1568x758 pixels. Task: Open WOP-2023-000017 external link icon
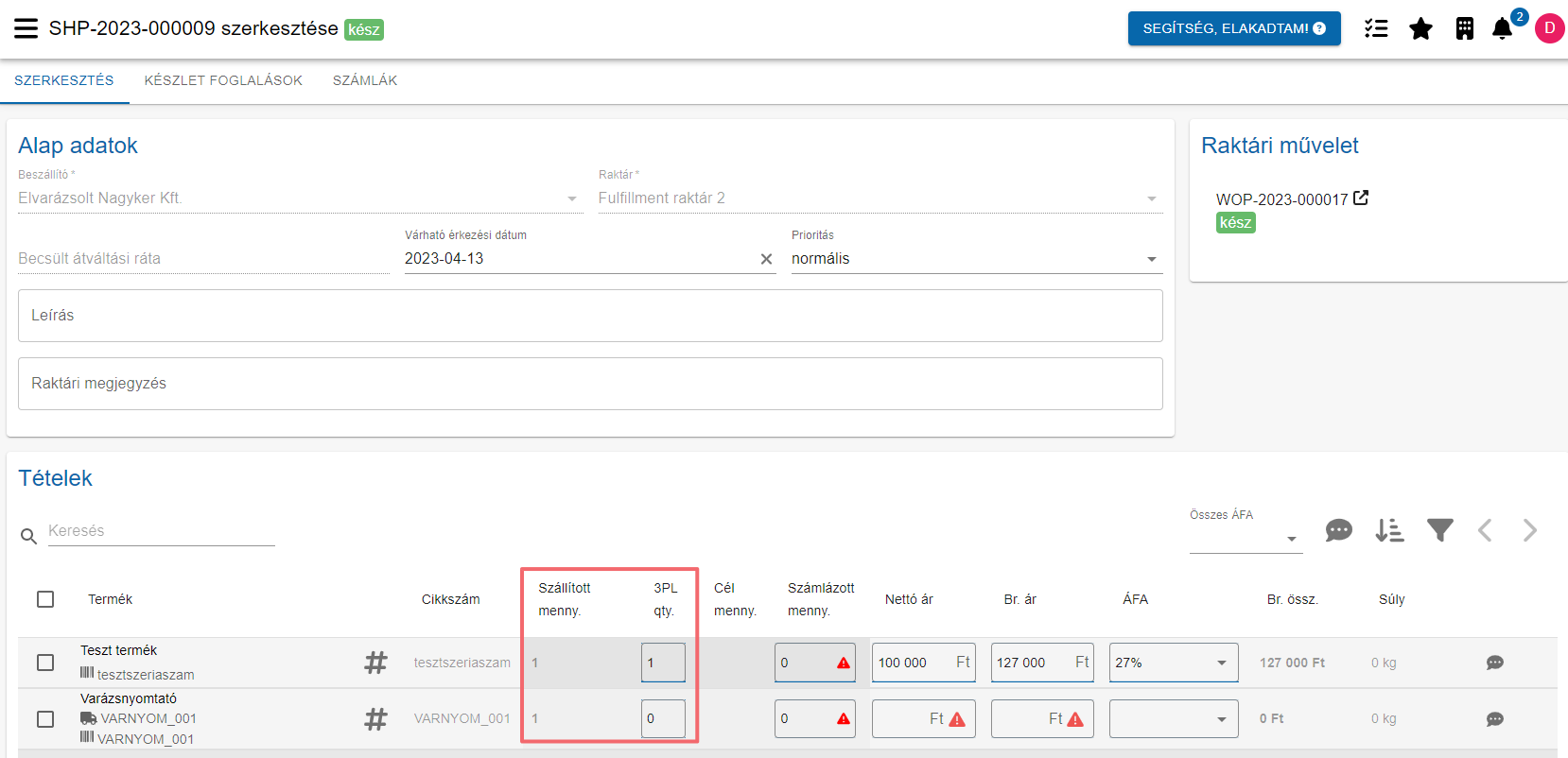pos(1361,198)
